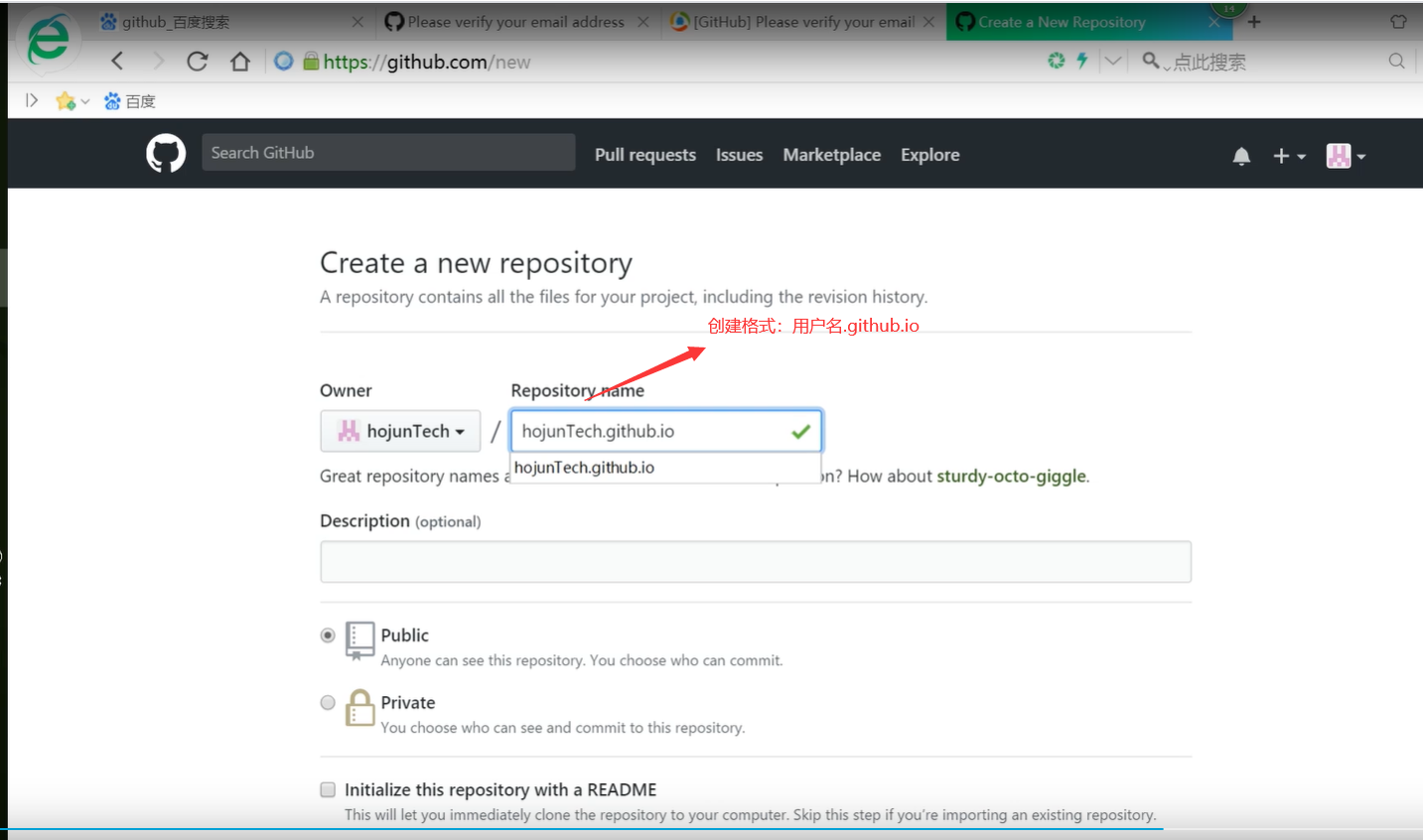Click the Repository name input field
The height and width of the screenshot is (840, 1423).
pyautogui.click(x=666, y=431)
